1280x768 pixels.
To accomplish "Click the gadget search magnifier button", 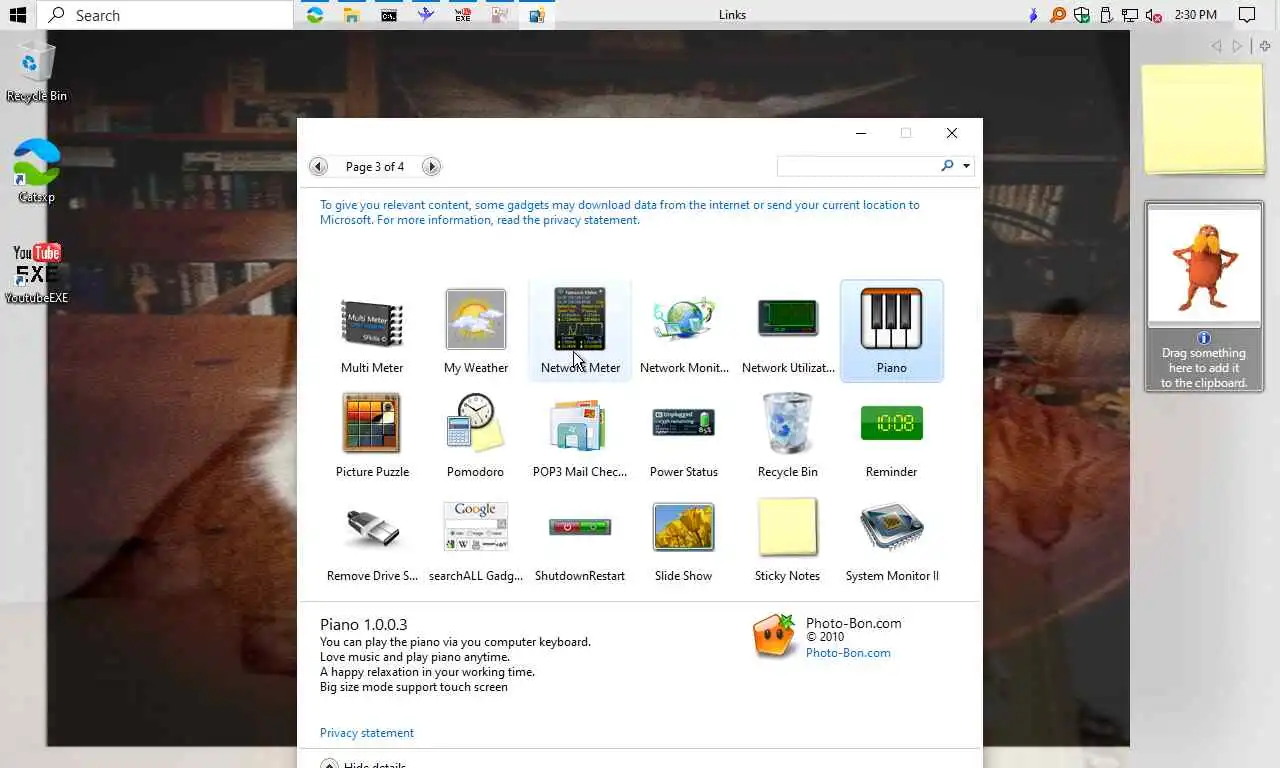I will (x=947, y=166).
